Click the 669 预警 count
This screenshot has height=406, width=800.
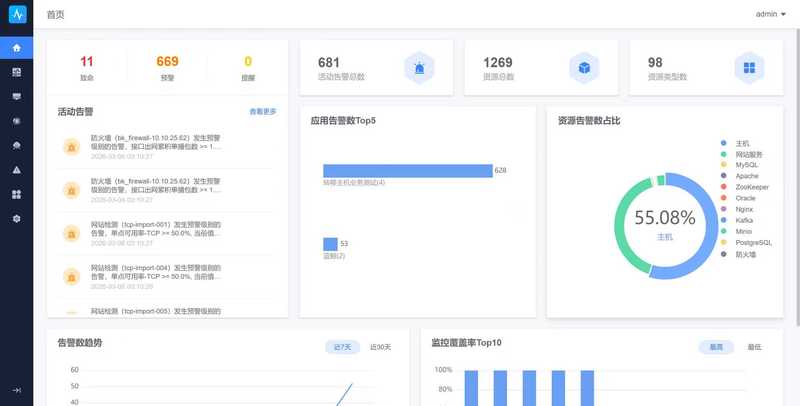click(x=167, y=67)
